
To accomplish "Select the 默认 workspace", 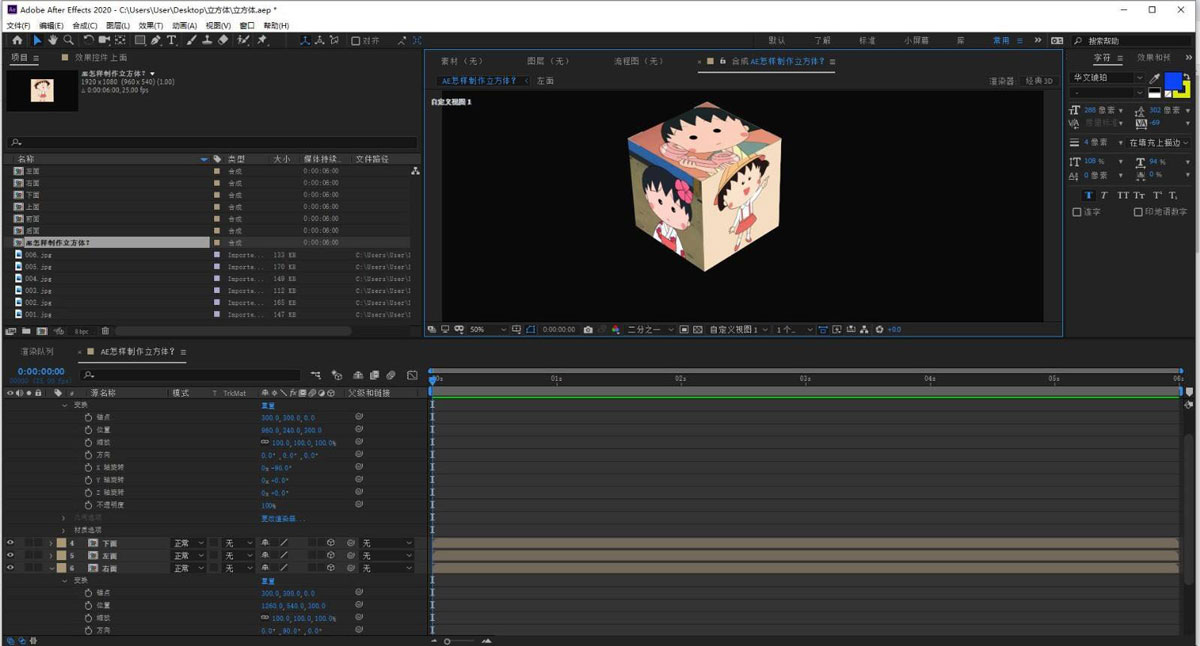I will point(777,41).
